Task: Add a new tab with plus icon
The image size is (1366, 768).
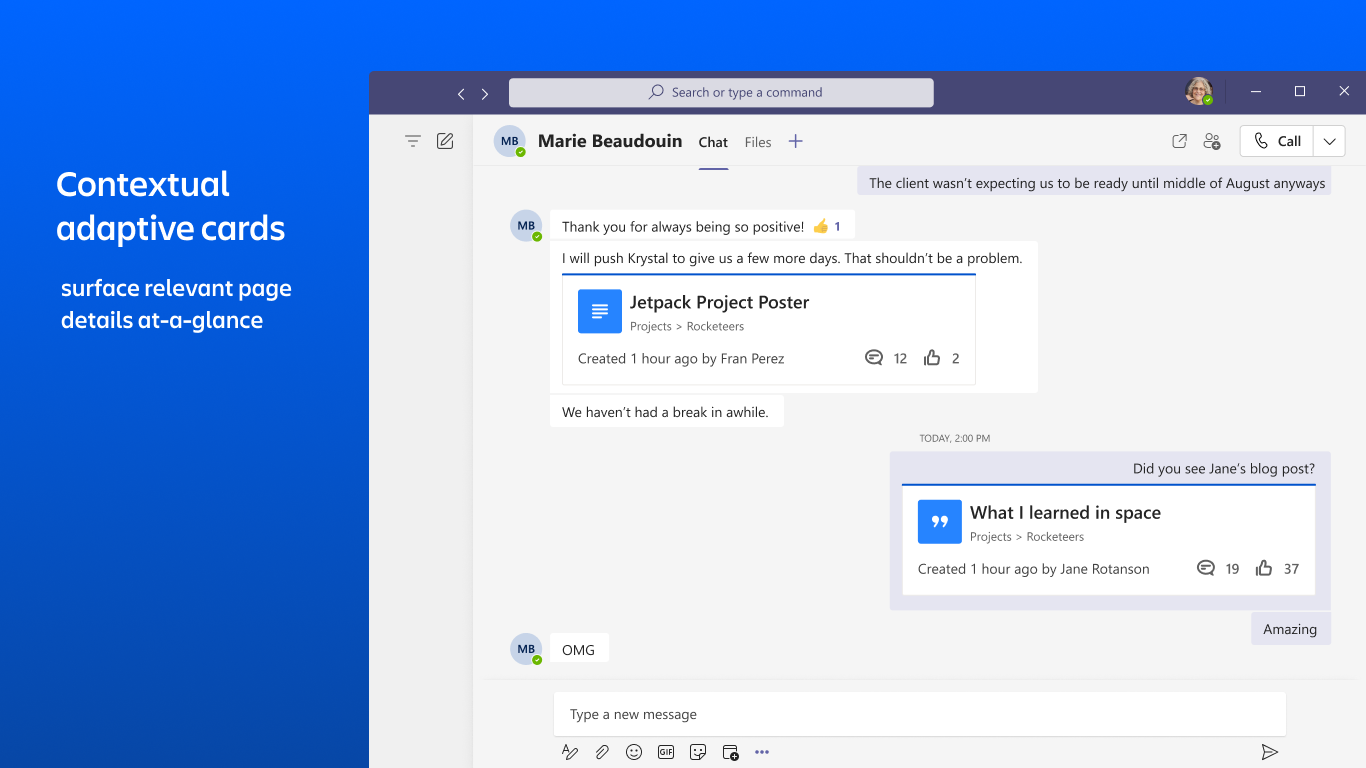Action: point(796,141)
